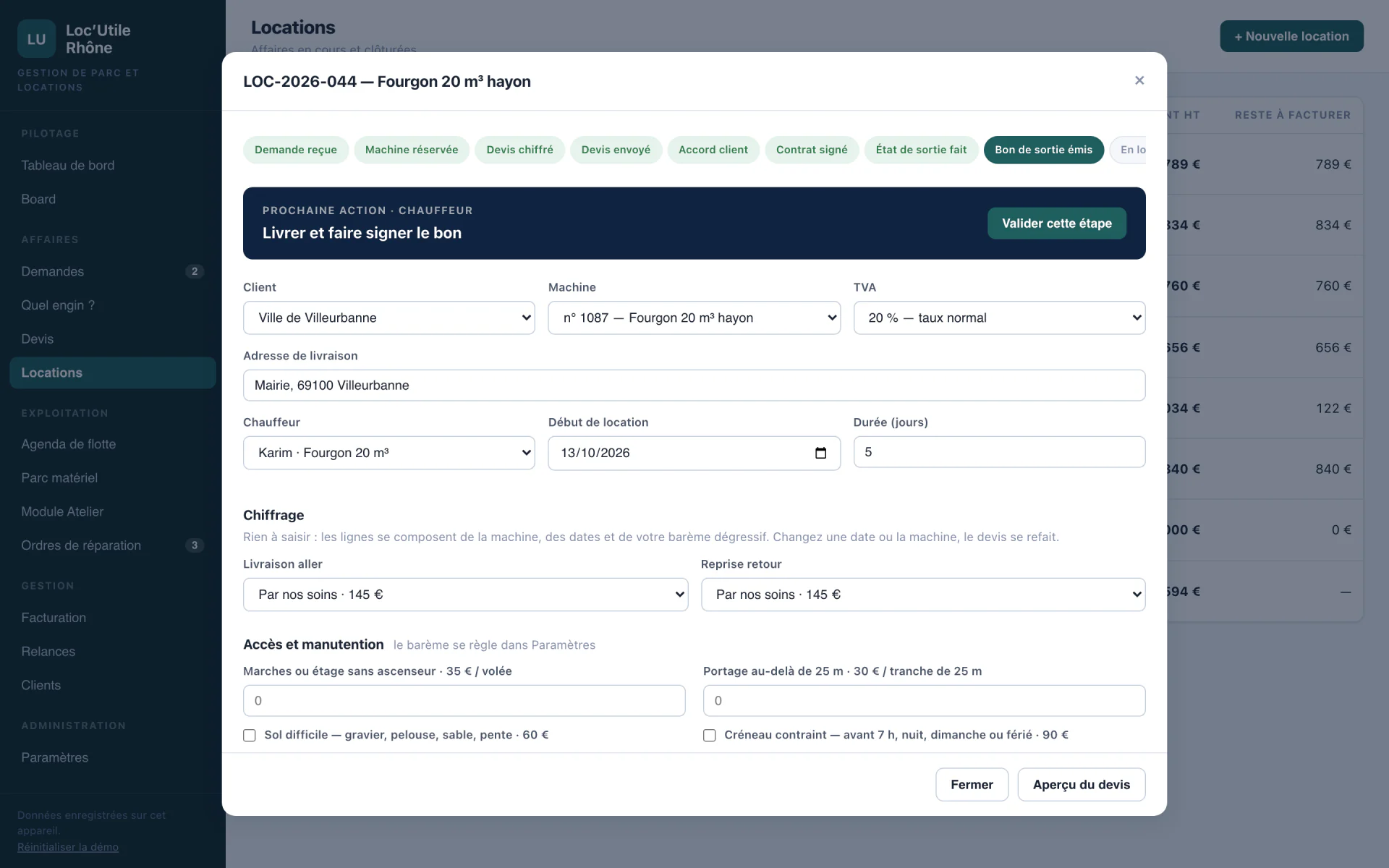1389x868 pixels.
Task: Open the Machine selection dropdown
Action: point(694,318)
